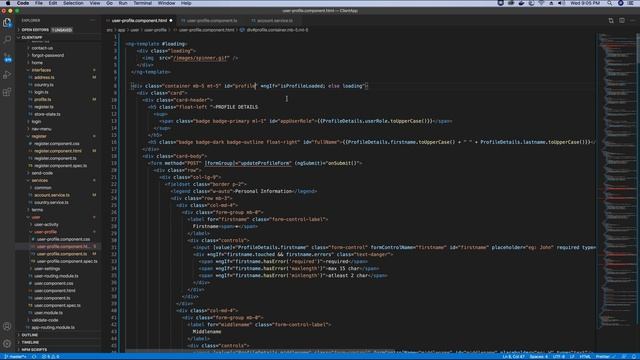Open the Terminal menu
Viewport: 640px width, 360px height.
[142, 3]
